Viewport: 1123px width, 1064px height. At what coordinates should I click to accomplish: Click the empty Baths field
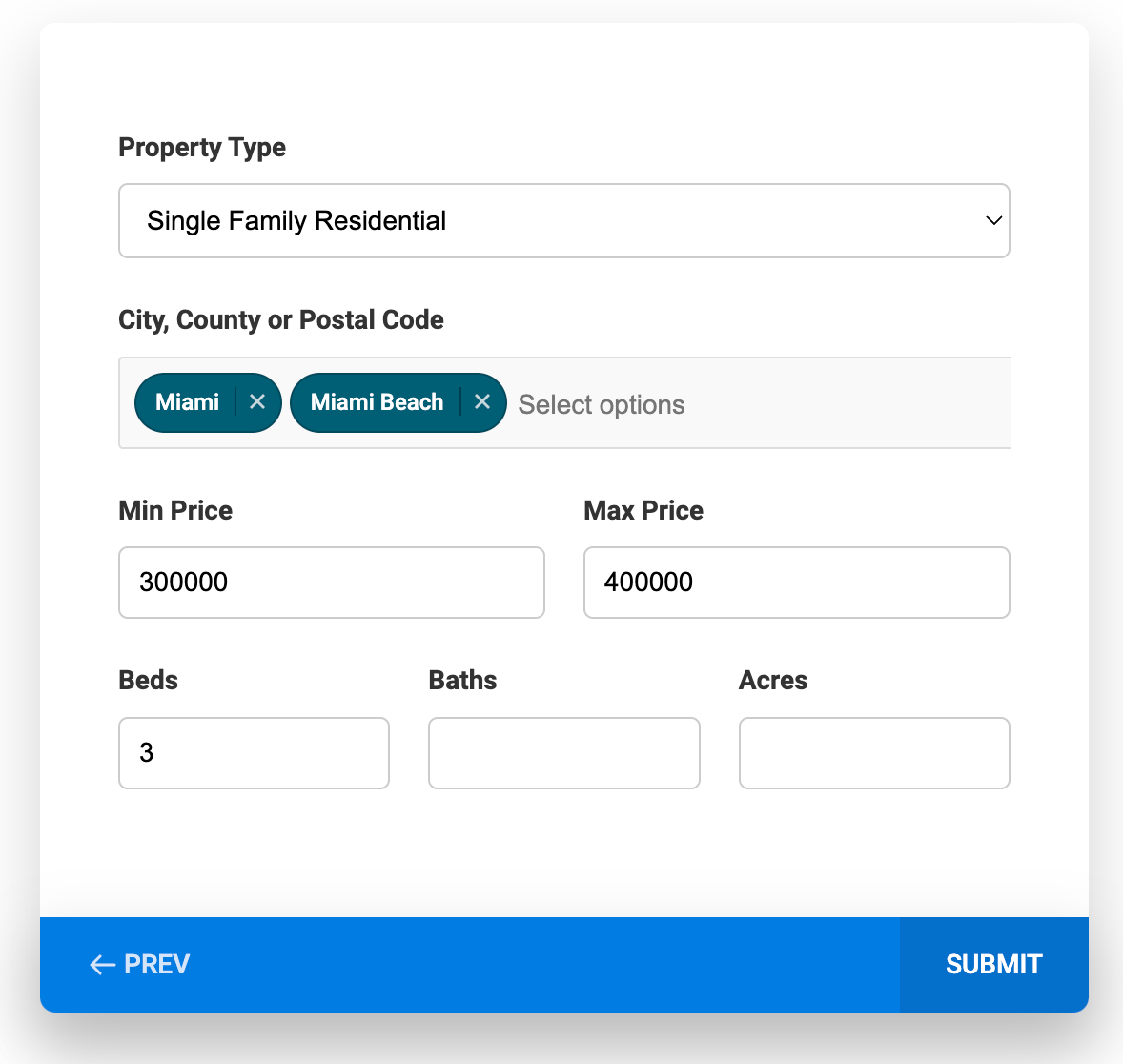(563, 752)
